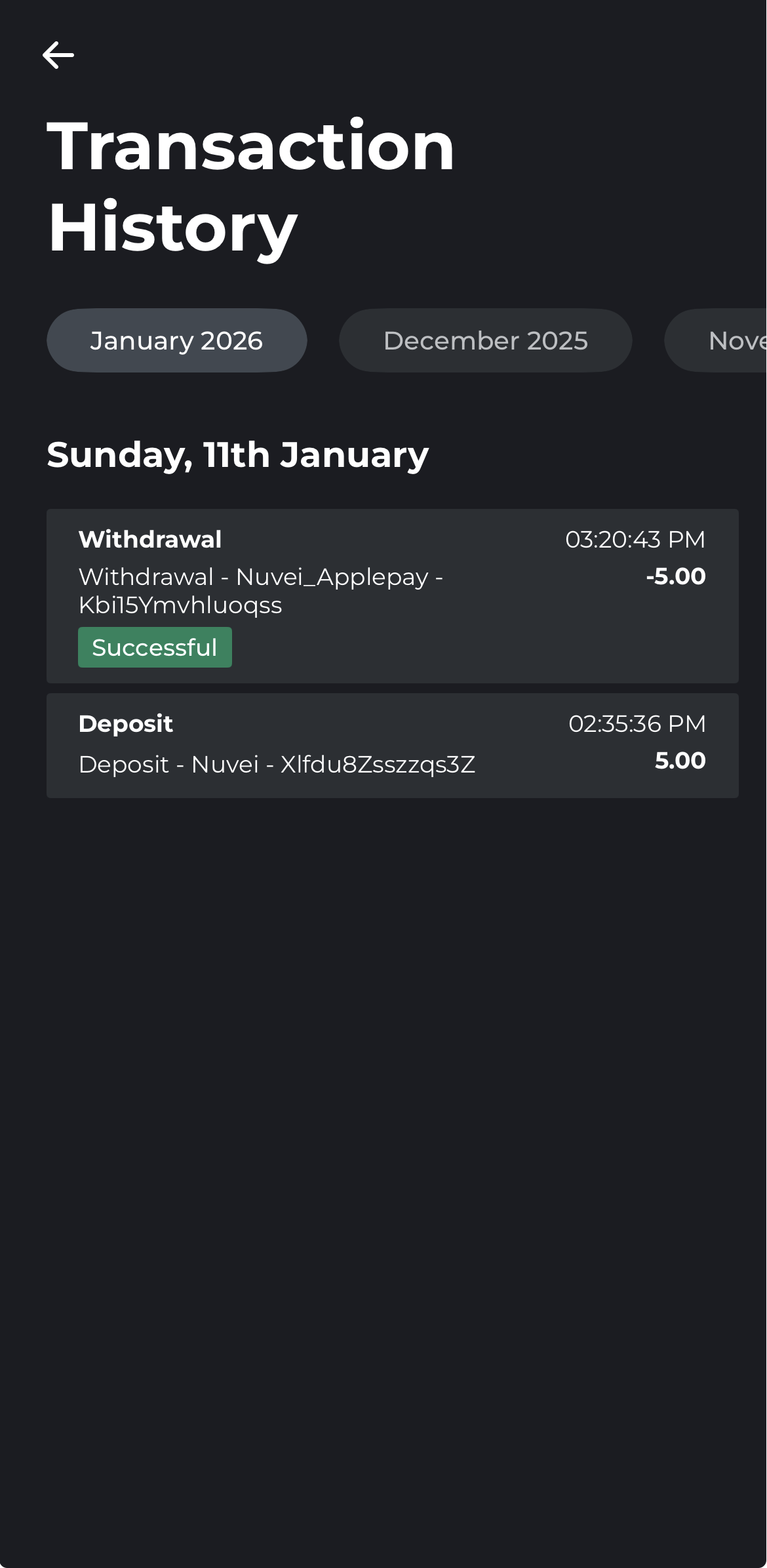Select the January 2026 month tab
Screen dimensions: 767x1568
(176, 340)
